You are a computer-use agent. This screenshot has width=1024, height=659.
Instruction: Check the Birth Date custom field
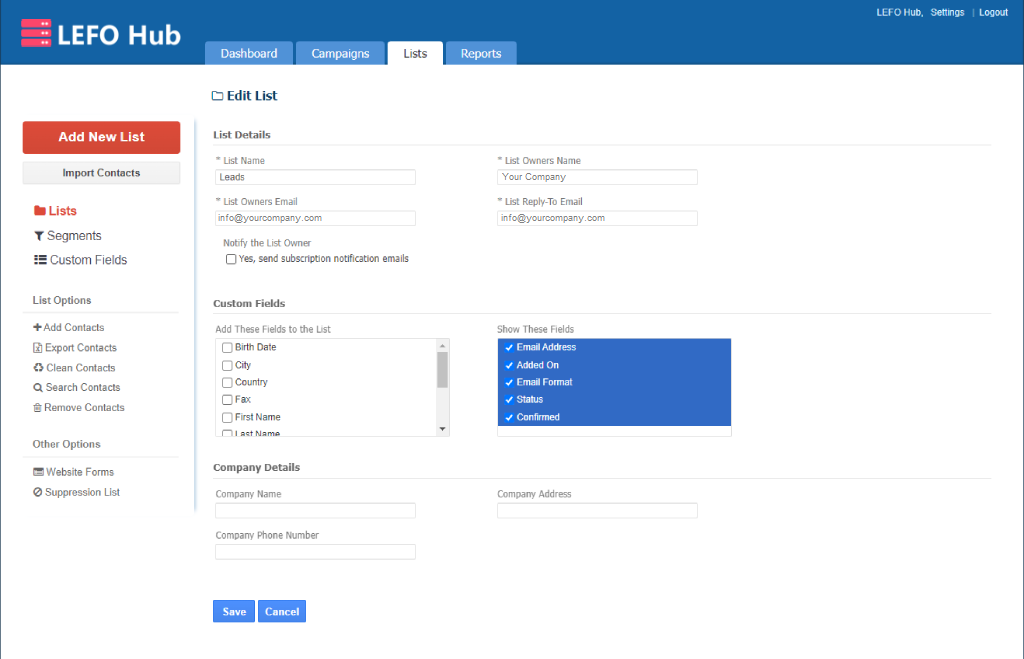(x=227, y=348)
